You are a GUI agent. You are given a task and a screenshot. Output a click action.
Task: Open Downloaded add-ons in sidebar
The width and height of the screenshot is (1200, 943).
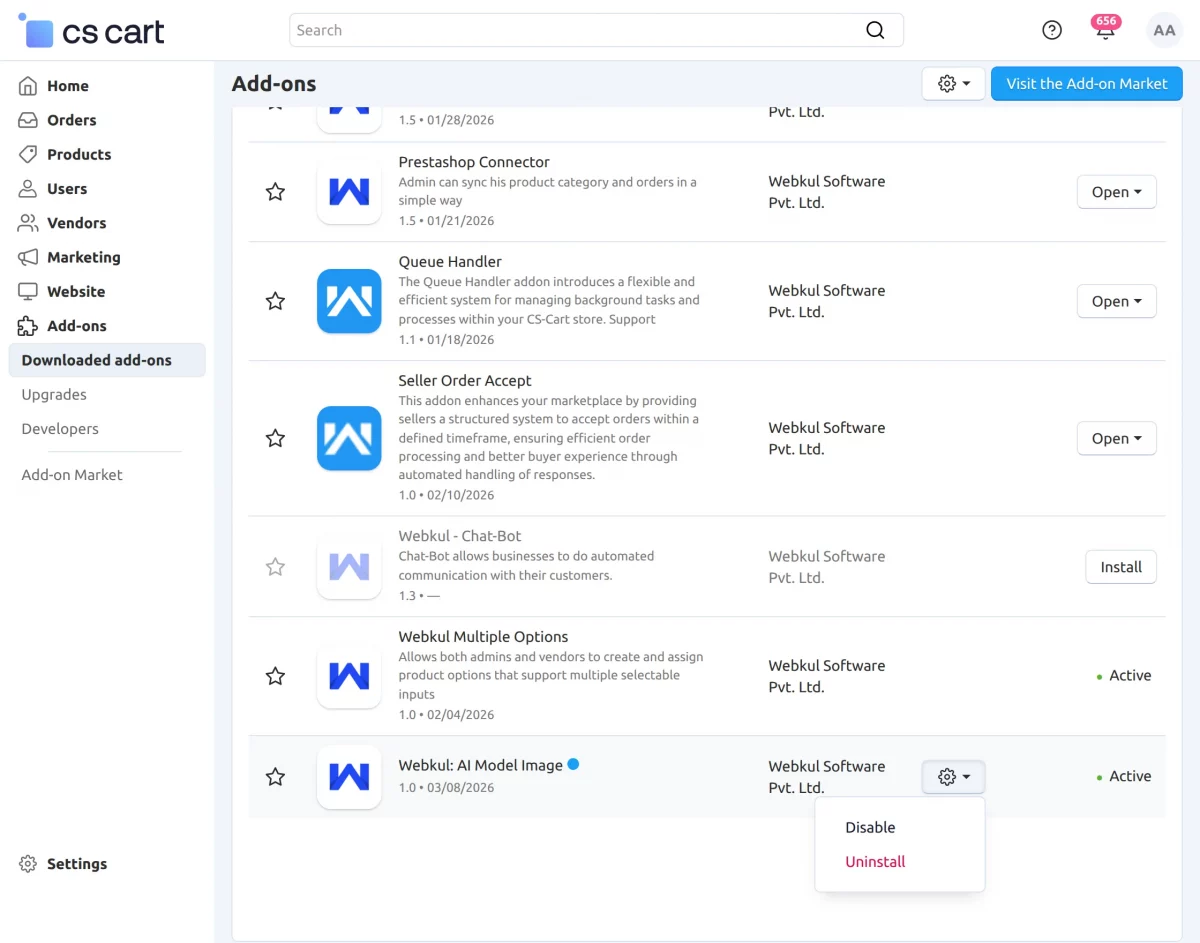pyautogui.click(x=107, y=360)
